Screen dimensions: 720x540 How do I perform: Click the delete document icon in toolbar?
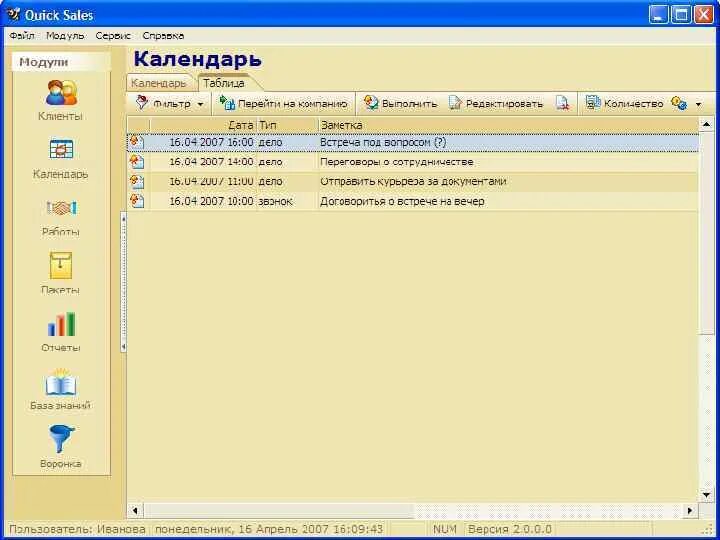pos(562,103)
